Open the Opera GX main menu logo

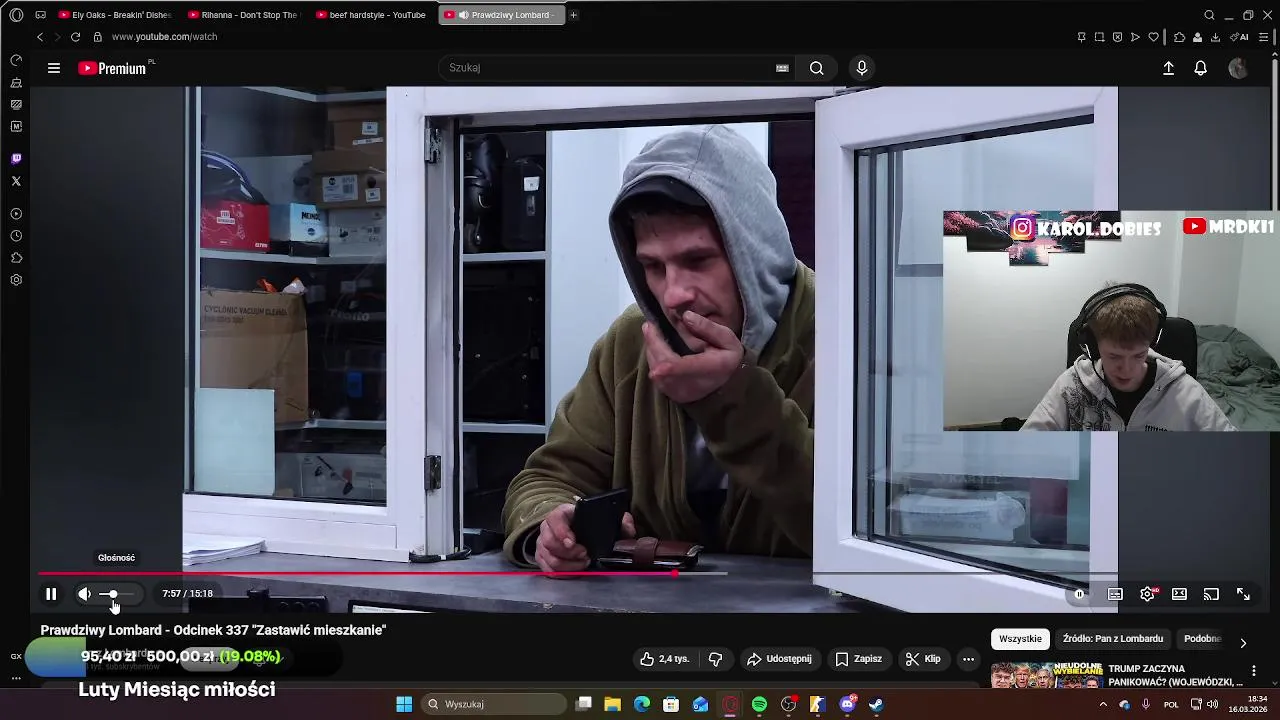(x=16, y=15)
